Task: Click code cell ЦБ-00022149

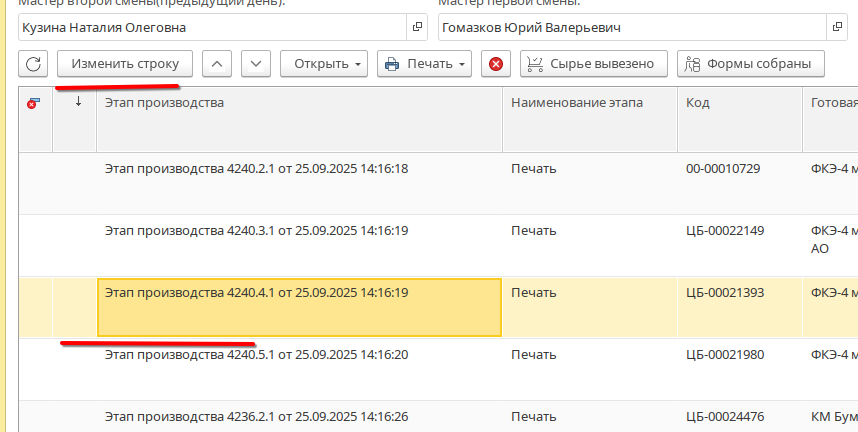Action: click(725, 231)
